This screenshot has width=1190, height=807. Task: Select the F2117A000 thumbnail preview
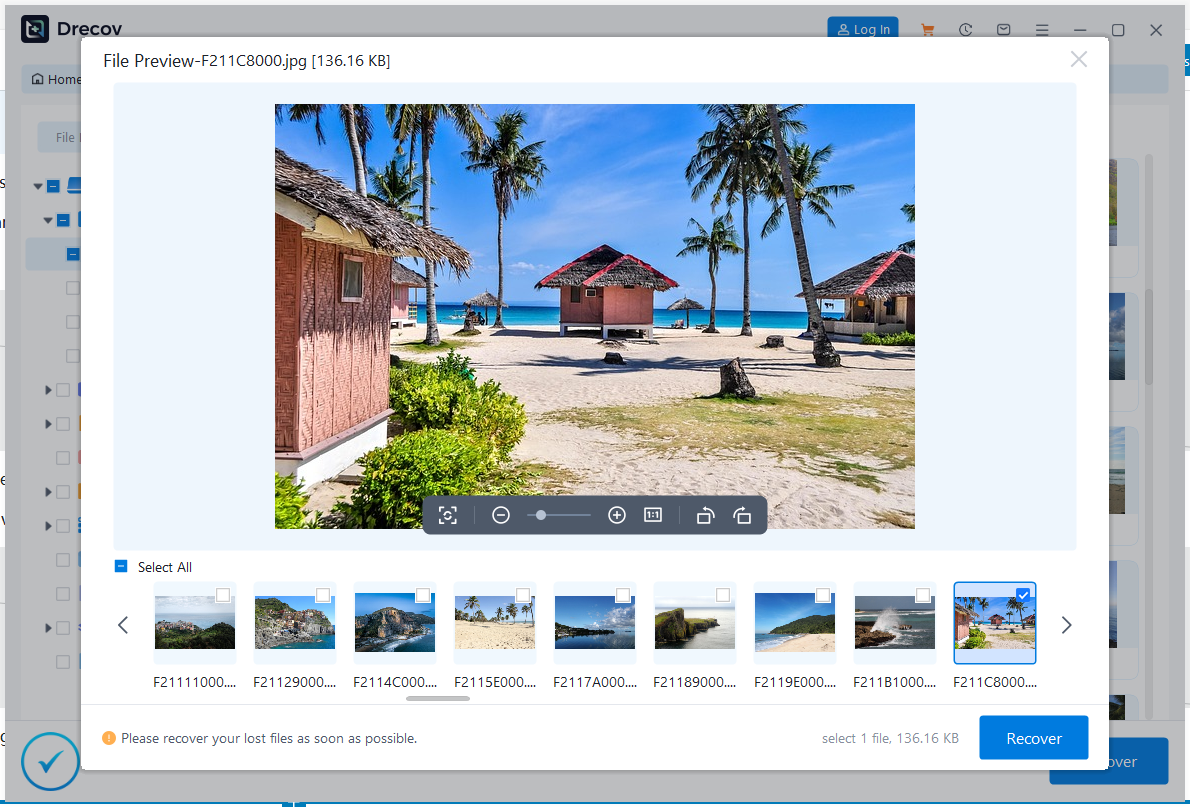pos(594,622)
